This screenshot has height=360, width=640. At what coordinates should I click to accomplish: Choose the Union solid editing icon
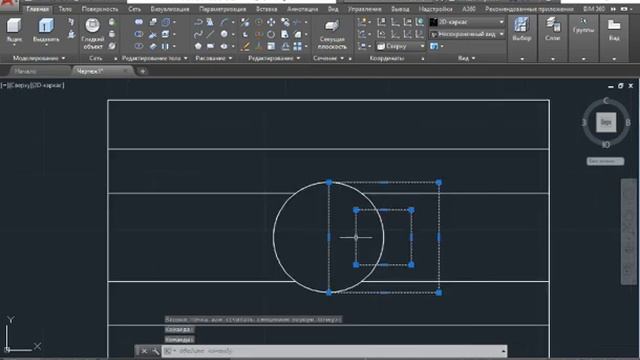coord(139,22)
